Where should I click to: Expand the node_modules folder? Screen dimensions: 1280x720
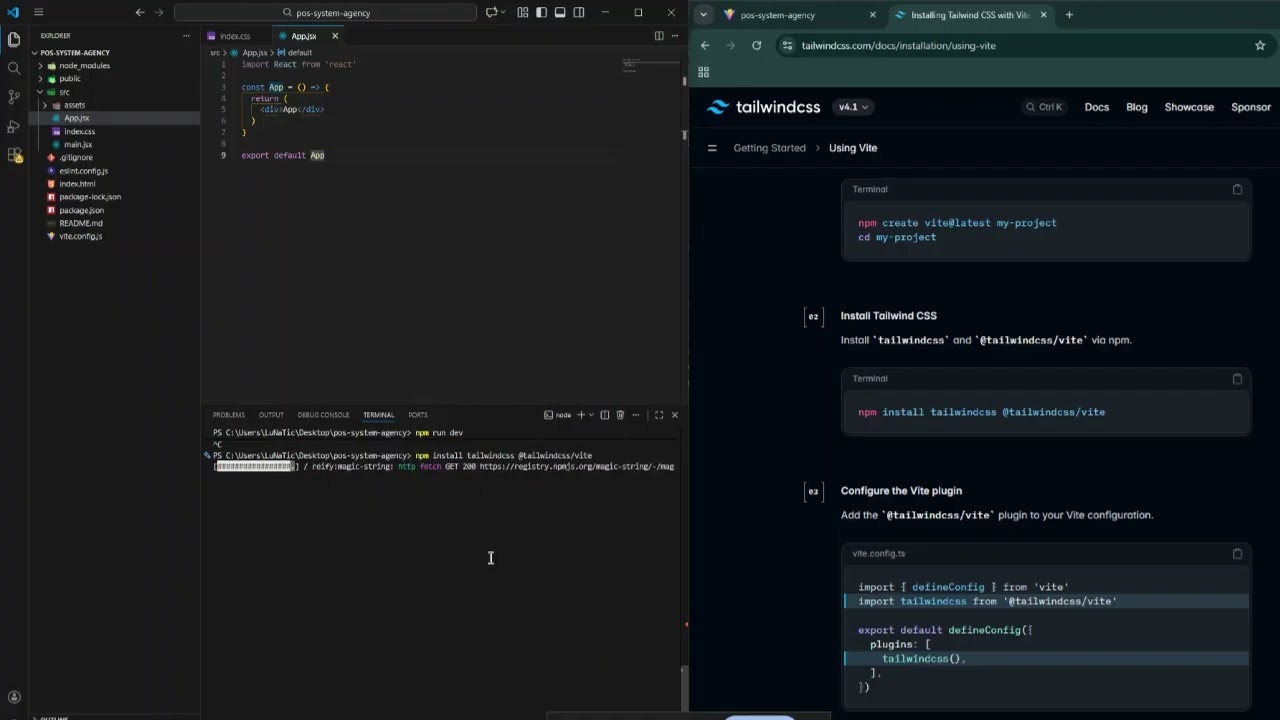click(84, 66)
